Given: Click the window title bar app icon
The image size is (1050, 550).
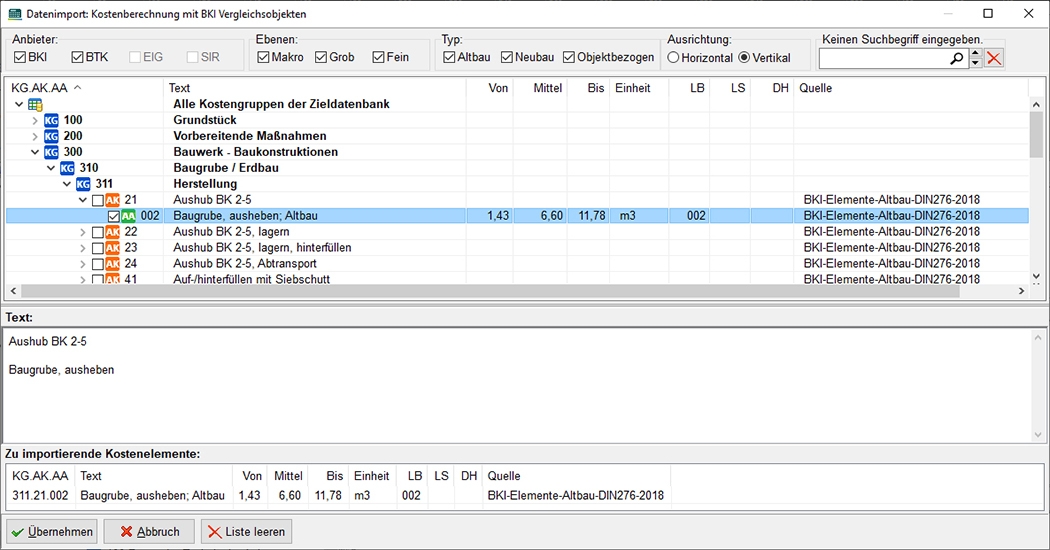Looking at the screenshot, I should (x=14, y=13).
